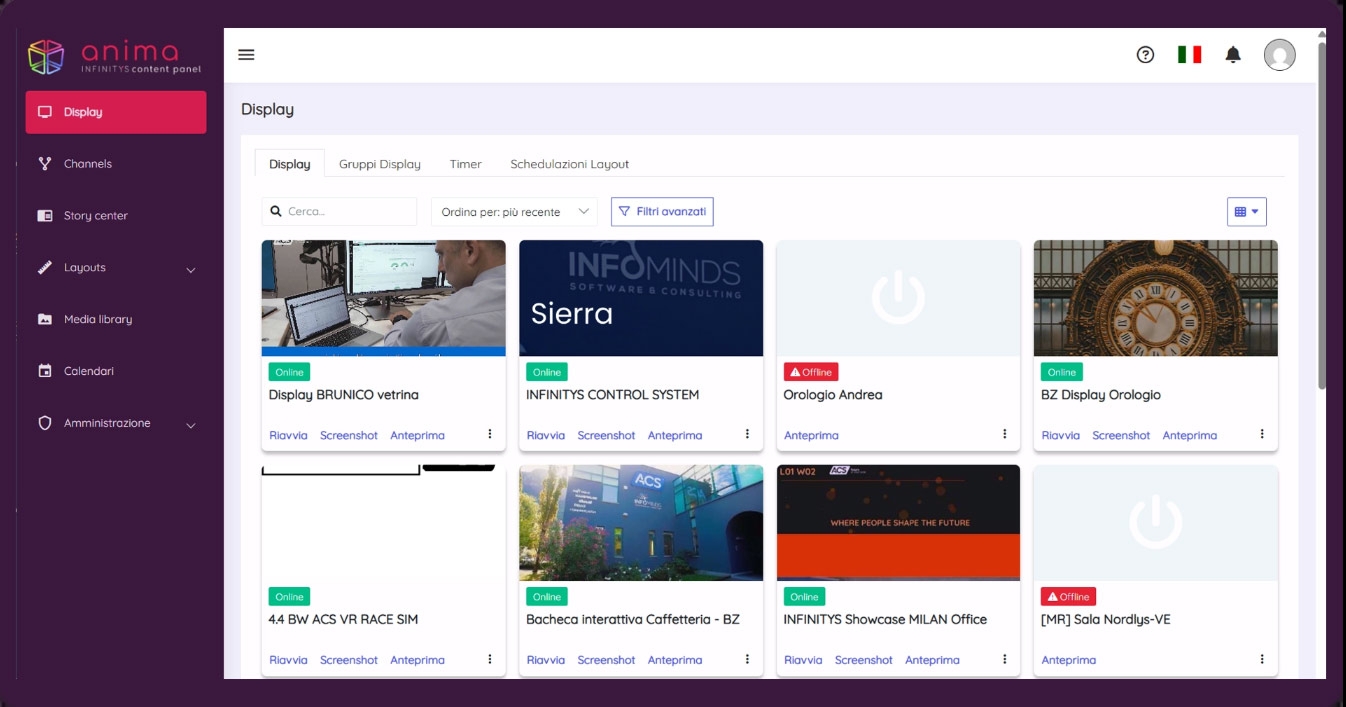Switch to Schedulazioni Layout tab
Image resolution: width=1346 pixels, height=707 pixels.
click(x=570, y=164)
